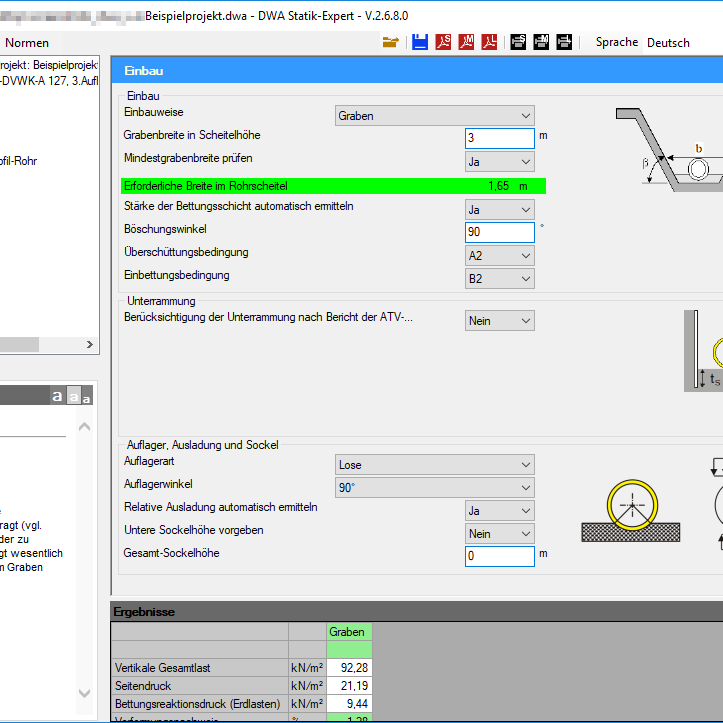Expand the Überschüttungsbedingung A2 dropdown
The image size is (723, 723).
pyautogui.click(x=500, y=255)
